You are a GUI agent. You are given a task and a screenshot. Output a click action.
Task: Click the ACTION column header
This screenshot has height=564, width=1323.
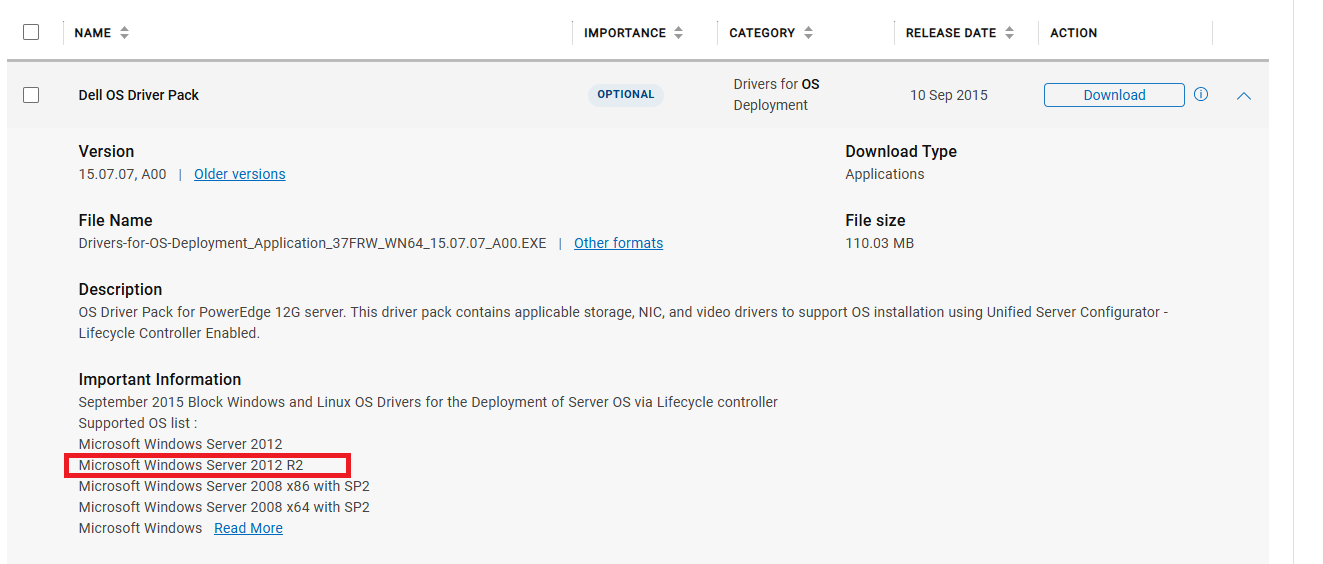pos(1074,33)
